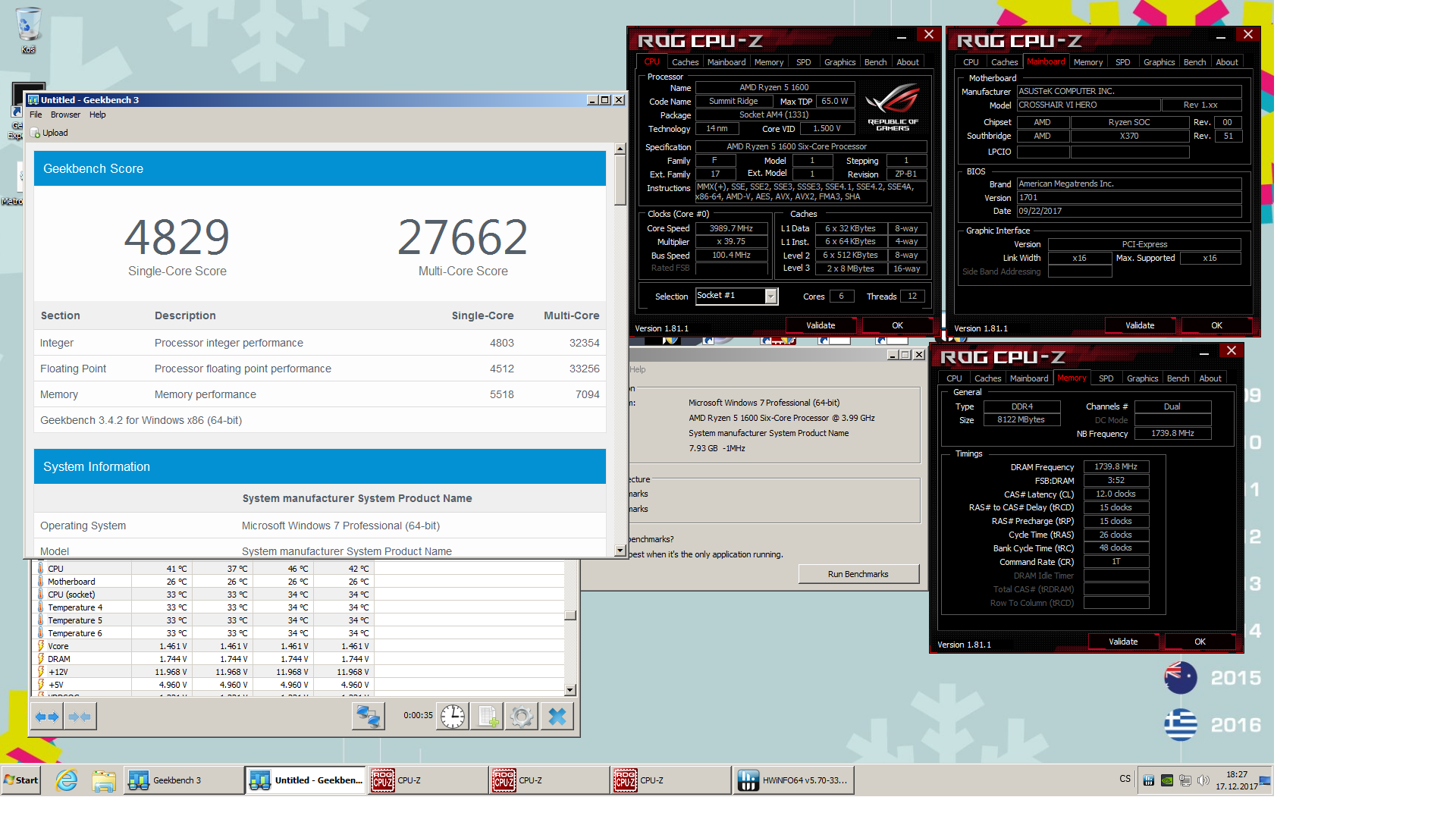The image size is (1456, 819).
Task: Click the clock reset icon in HWiNFO toolbar
Action: point(453,717)
